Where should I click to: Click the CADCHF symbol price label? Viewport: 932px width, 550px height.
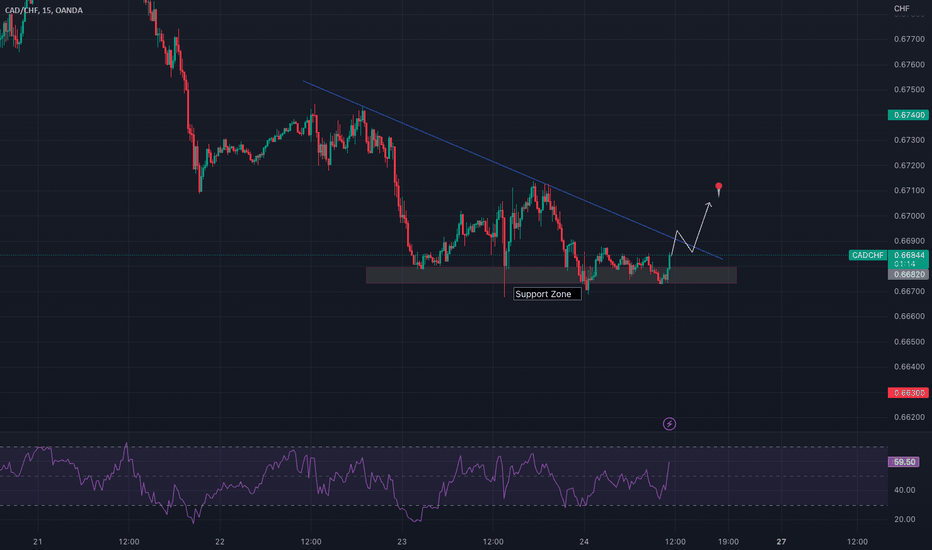coord(868,255)
